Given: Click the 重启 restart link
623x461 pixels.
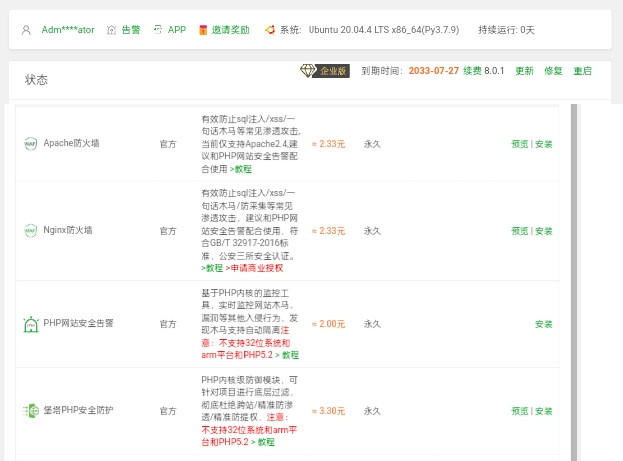Looking at the screenshot, I should point(582,71).
